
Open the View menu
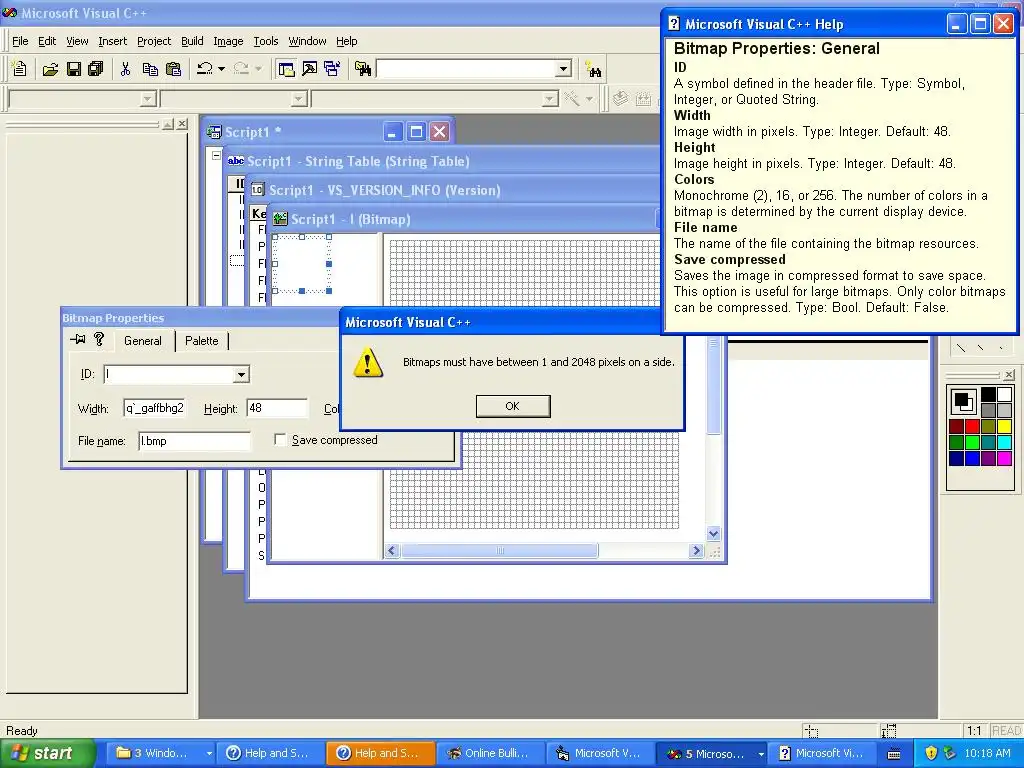(x=77, y=41)
